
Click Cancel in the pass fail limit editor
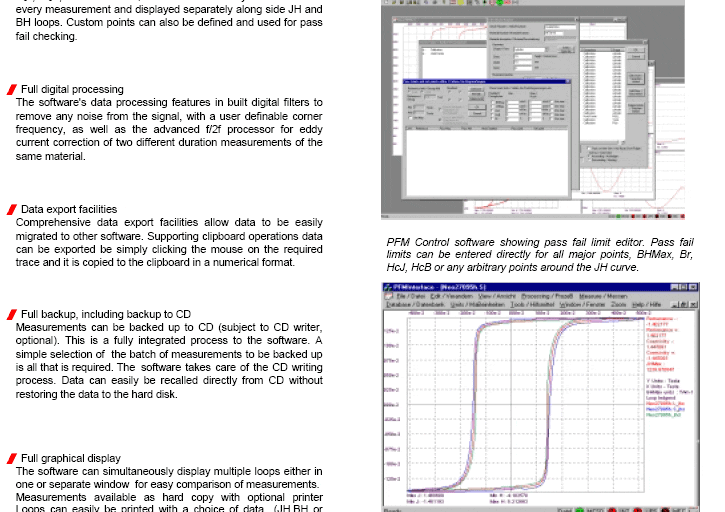[x=477, y=113]
